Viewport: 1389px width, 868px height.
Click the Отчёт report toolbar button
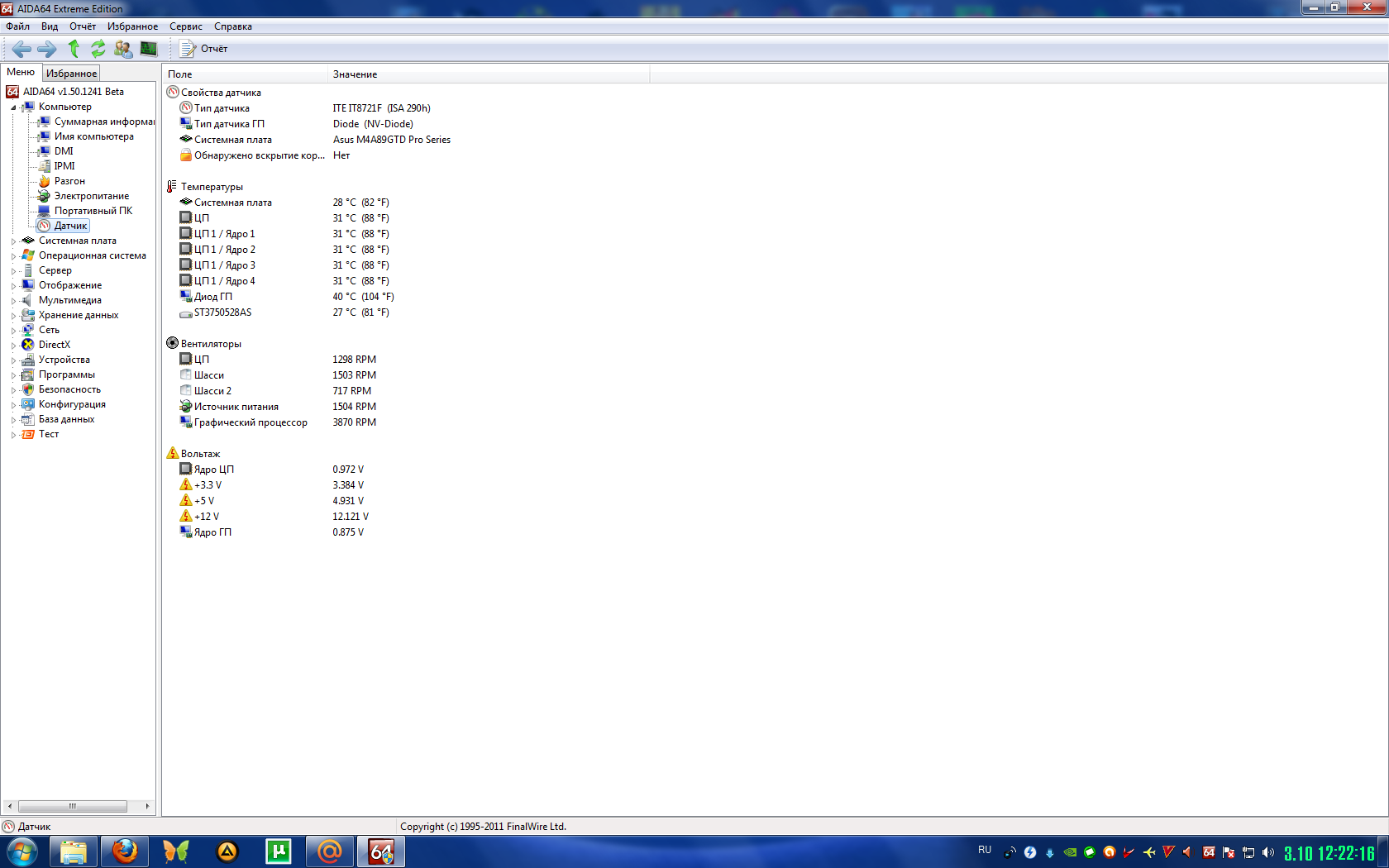[203, 49]
